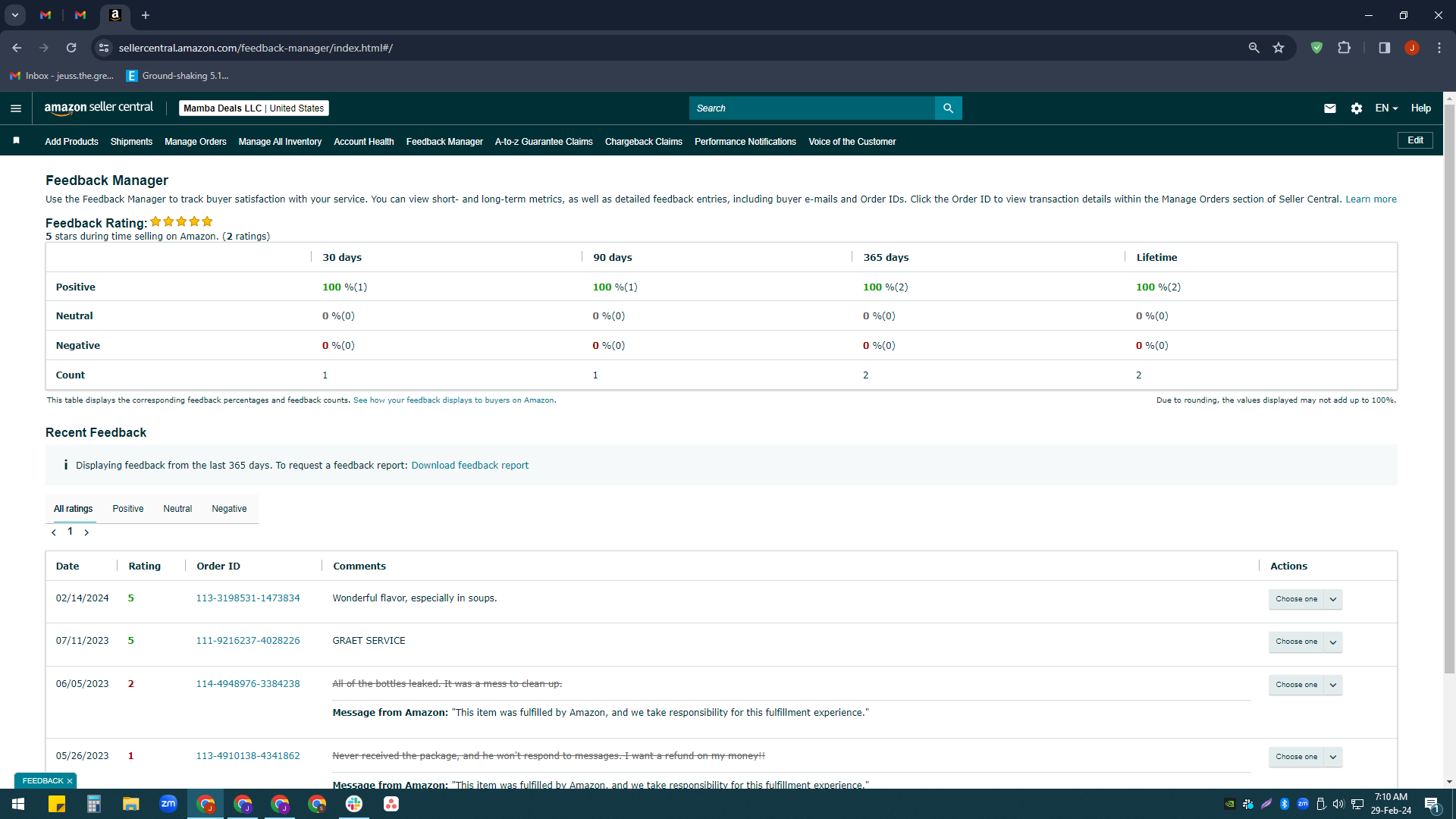
Task: Open Choose one dropdown for 06/05/2023 feedback
Action: [x=1305, y=685]
